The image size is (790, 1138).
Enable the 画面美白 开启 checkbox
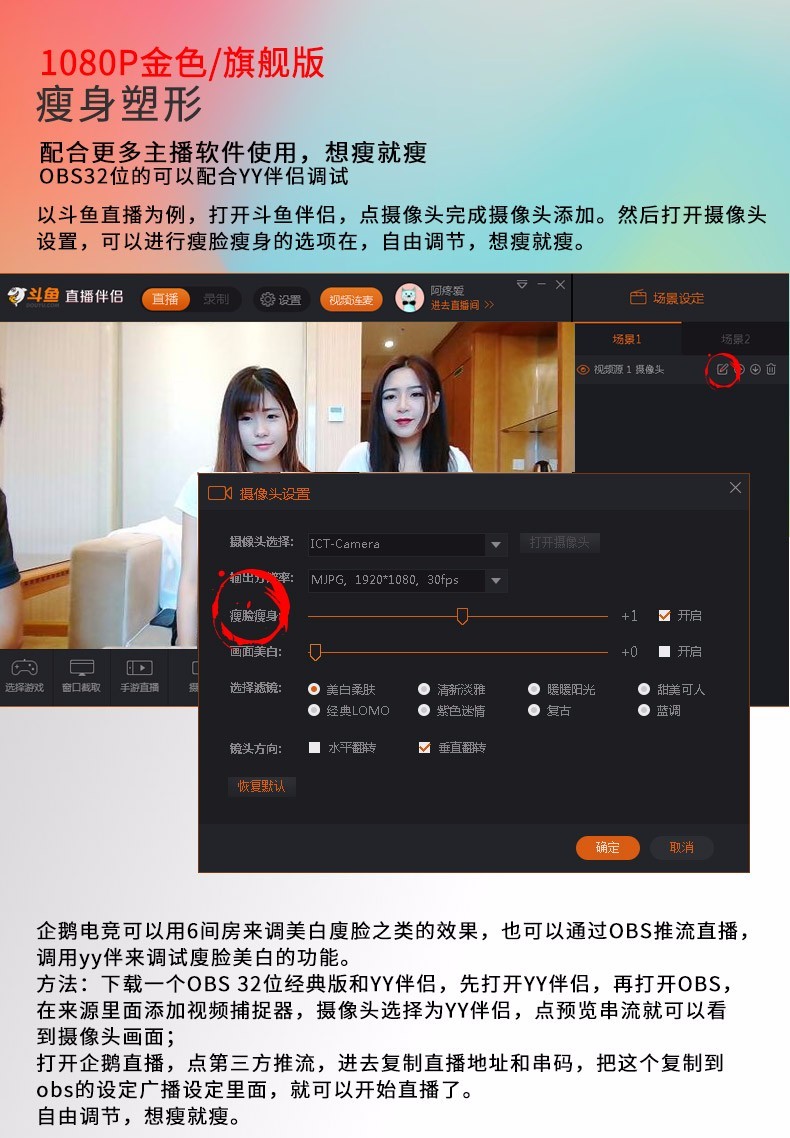pyautogui.click(x=664, y=651)
